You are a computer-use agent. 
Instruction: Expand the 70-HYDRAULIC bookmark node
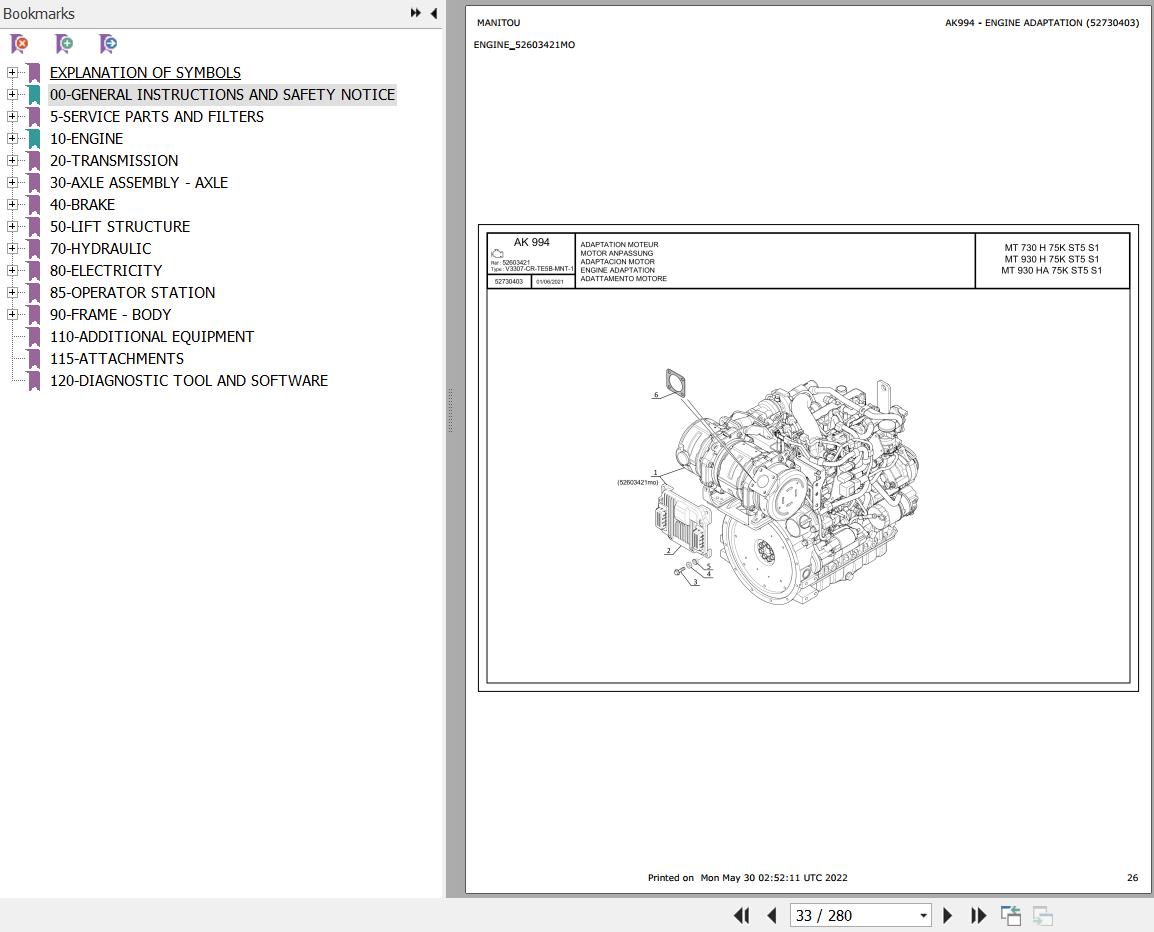coord(12,249)
